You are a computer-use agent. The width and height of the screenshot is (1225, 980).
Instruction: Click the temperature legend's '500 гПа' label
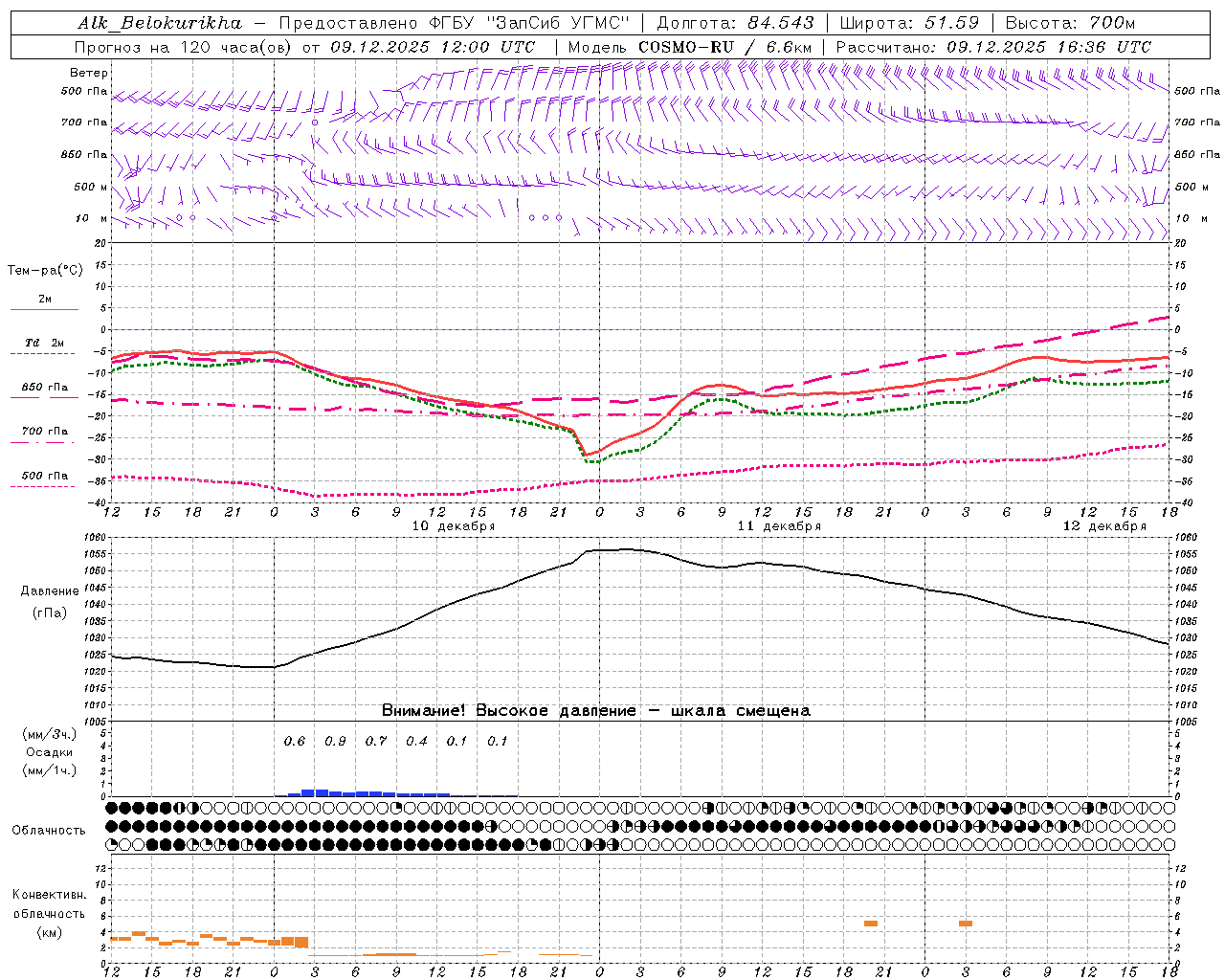pos(45,476)
